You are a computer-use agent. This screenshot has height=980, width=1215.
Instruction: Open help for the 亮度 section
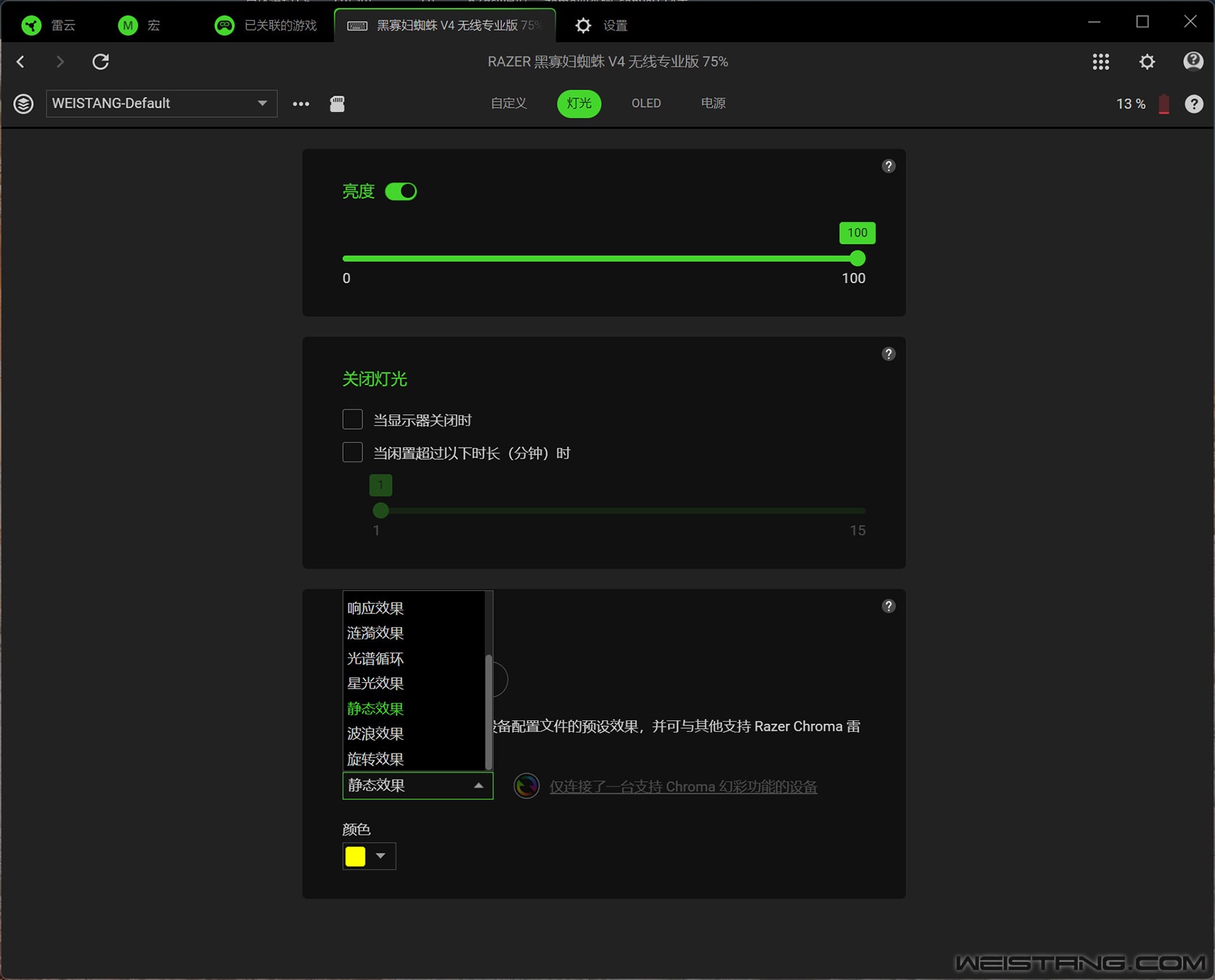tap(889, 166)
